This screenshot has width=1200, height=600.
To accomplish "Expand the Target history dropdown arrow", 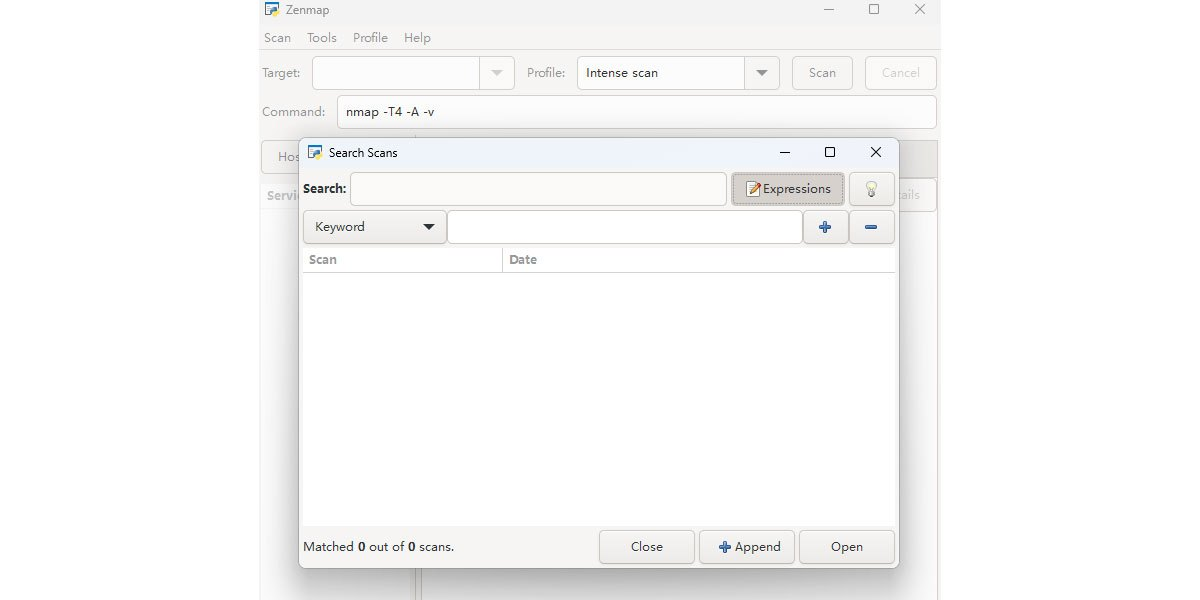I will click(497, 73).
